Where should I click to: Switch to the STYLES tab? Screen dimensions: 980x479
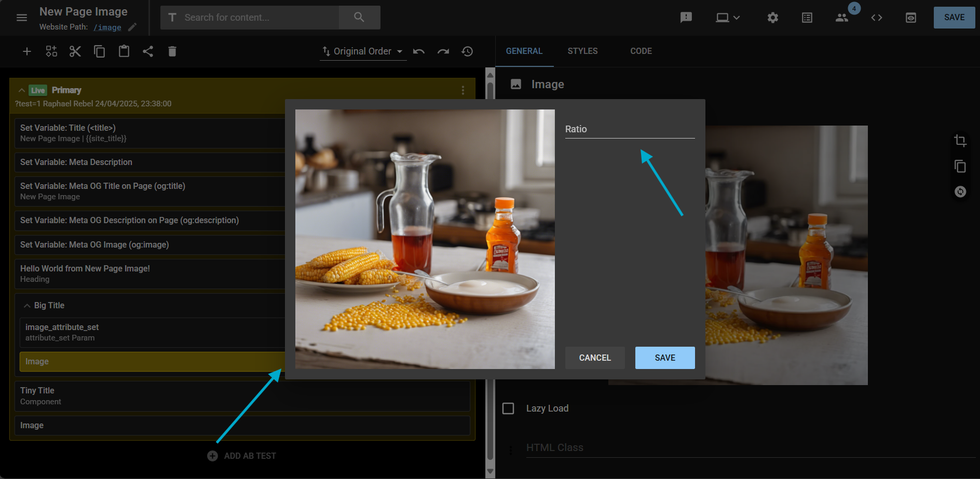tap(582, 51)
